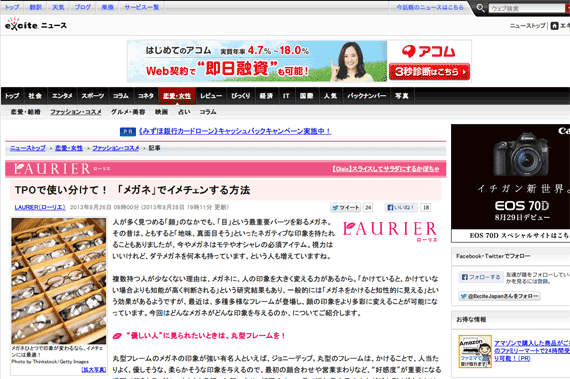Click the ニューストップ link at upper right
This screenshot has width=570, height=379.
pos(527,26)
